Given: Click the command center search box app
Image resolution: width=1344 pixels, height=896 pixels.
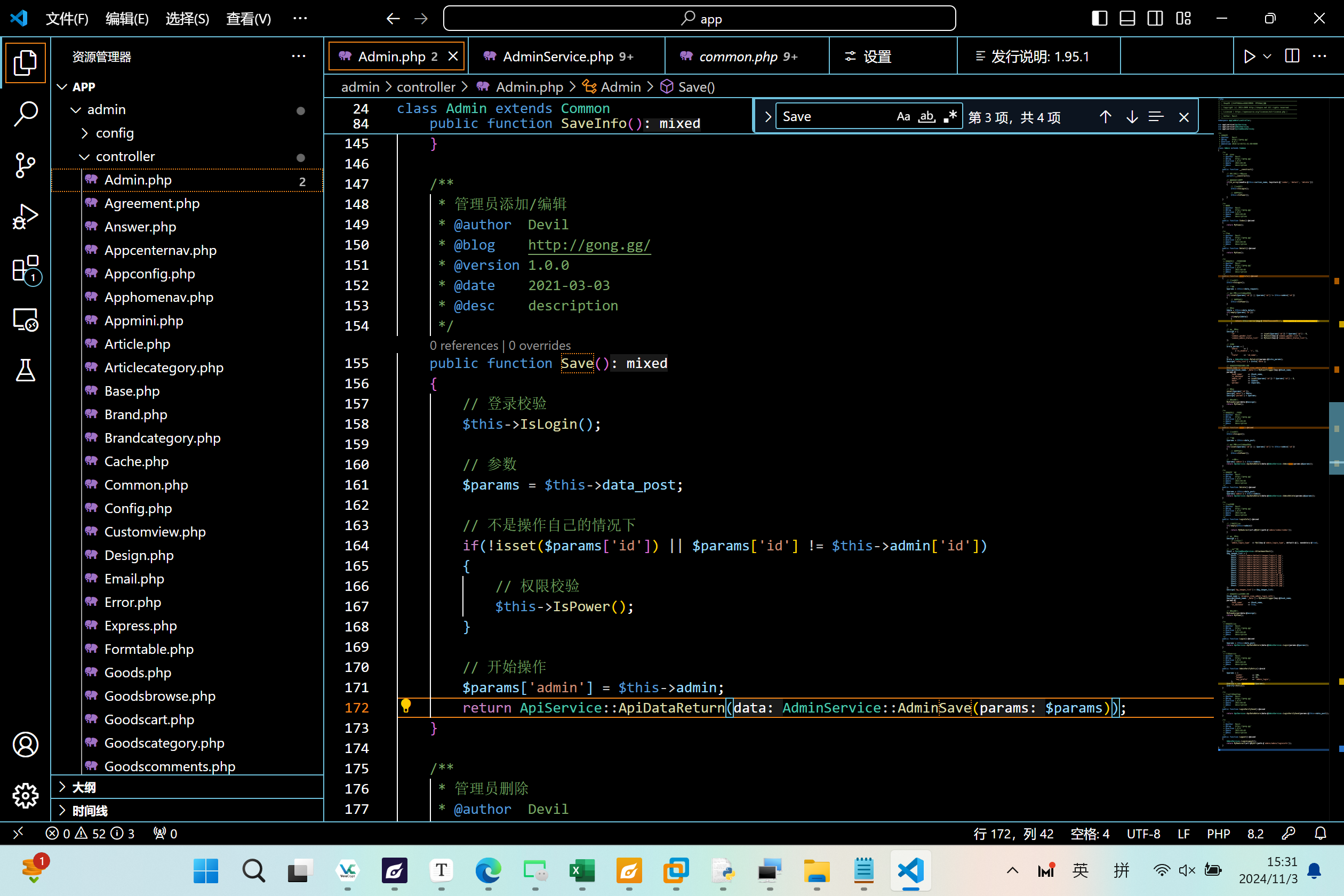Looking at the screenshot, I should [x=699, y=19].
